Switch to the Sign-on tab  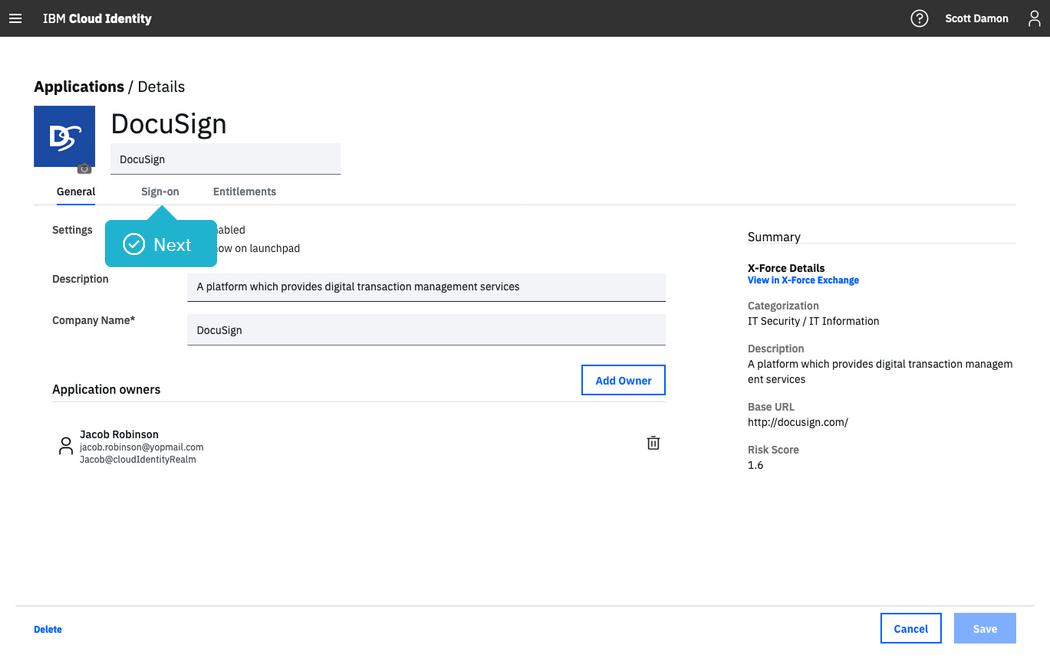(160, 192)
